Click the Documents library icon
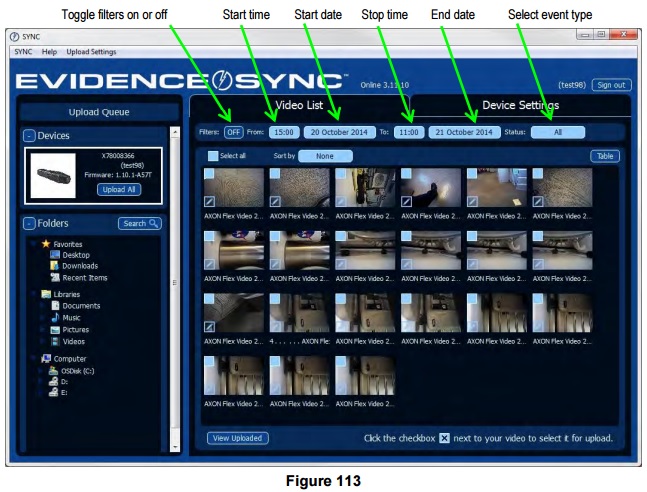Viewport: 647px width, 492px height. coord(55,306)
